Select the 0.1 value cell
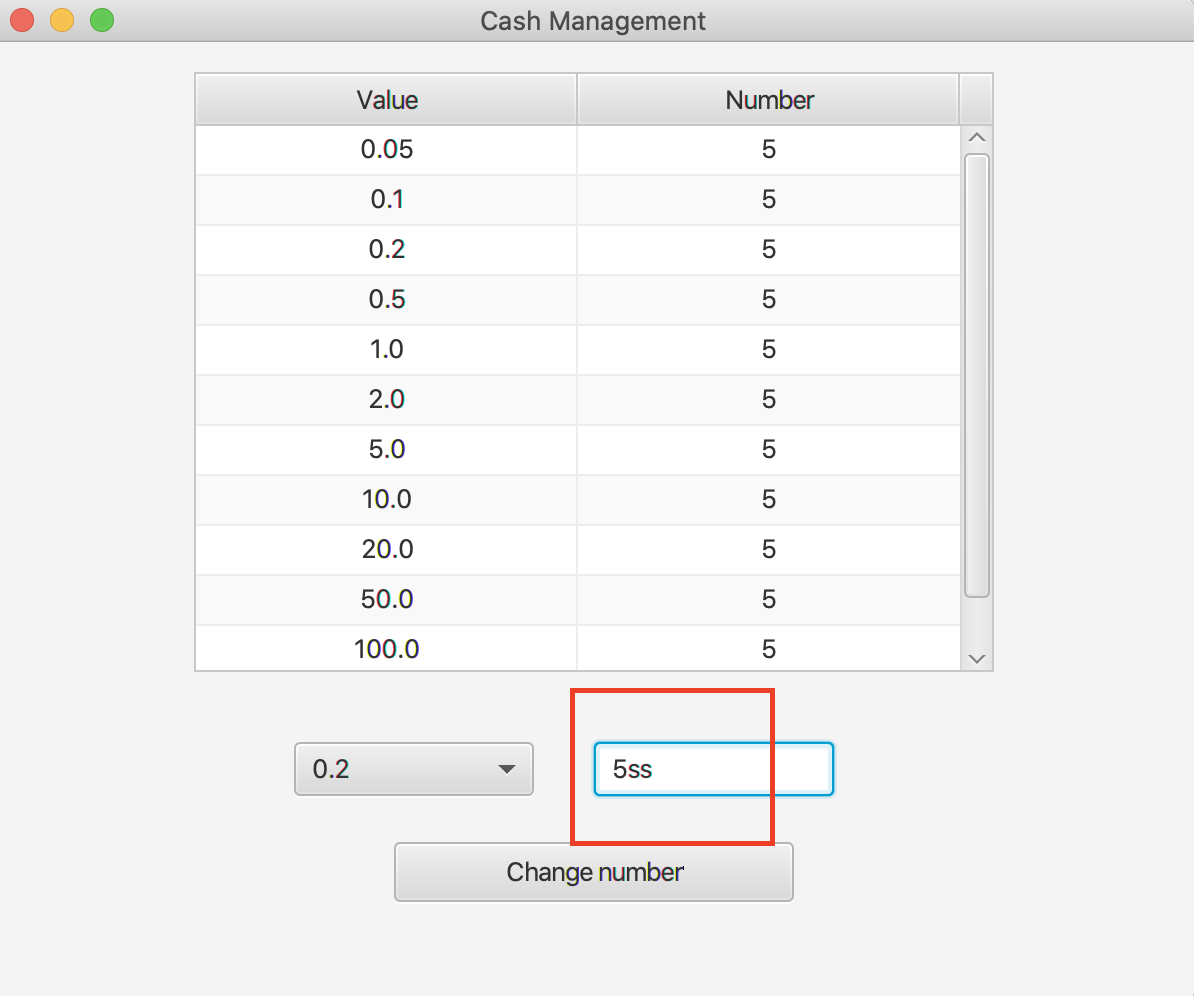The width and height of the screenshot is (1194, 996). point(386,200)
